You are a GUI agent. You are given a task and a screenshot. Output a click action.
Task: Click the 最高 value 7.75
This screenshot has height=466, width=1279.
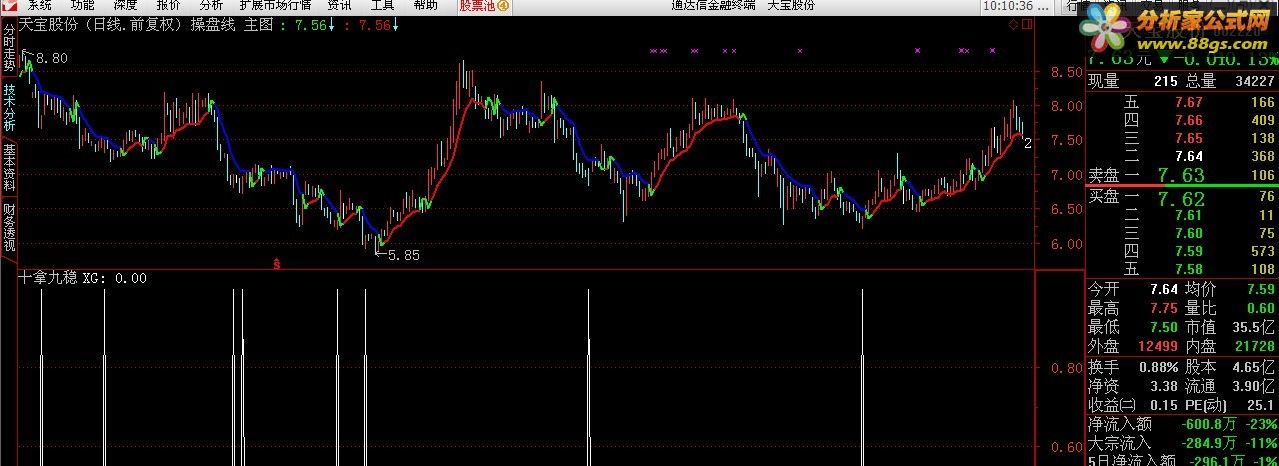tap(1164, 309)
